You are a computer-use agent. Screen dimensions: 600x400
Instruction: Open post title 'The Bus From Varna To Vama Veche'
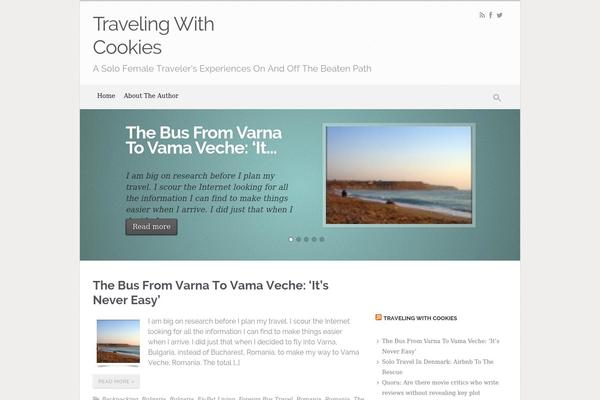[x=210, y=292]
